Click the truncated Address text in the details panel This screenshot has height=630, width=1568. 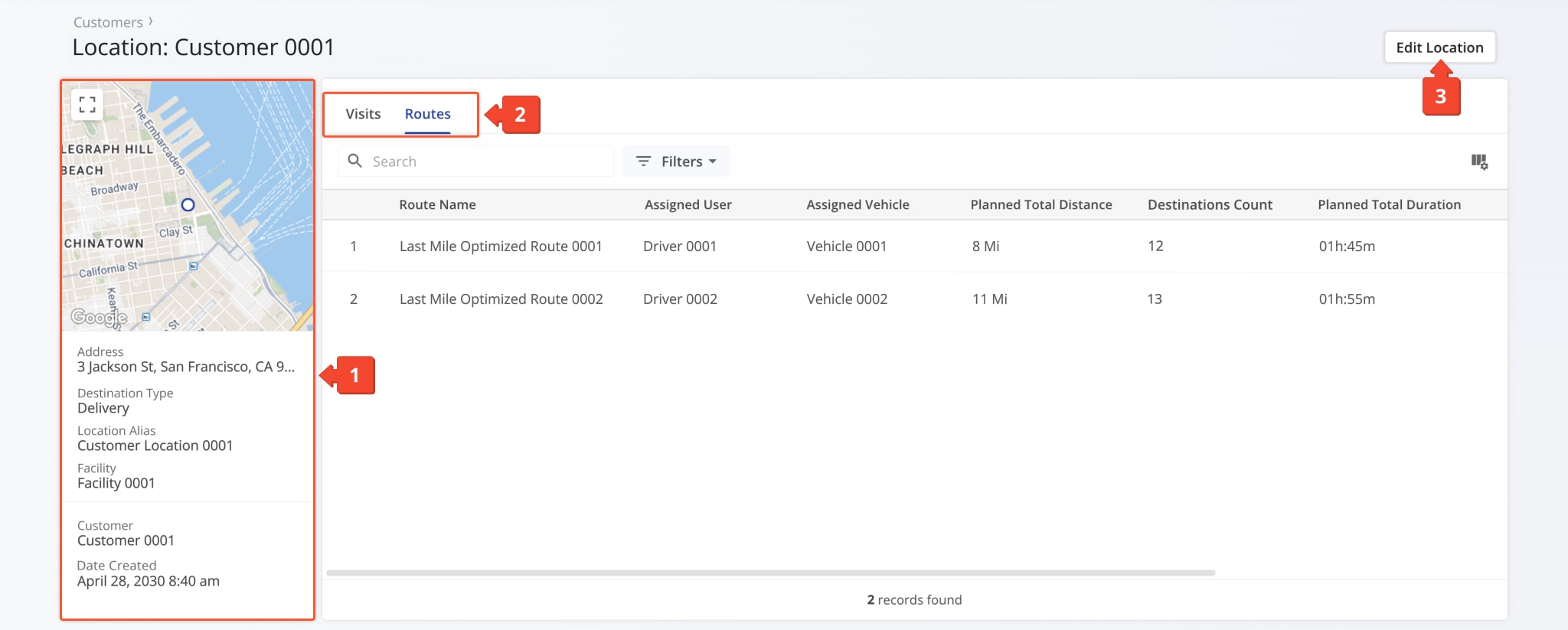pyautogui.click(x=185, y=367)
